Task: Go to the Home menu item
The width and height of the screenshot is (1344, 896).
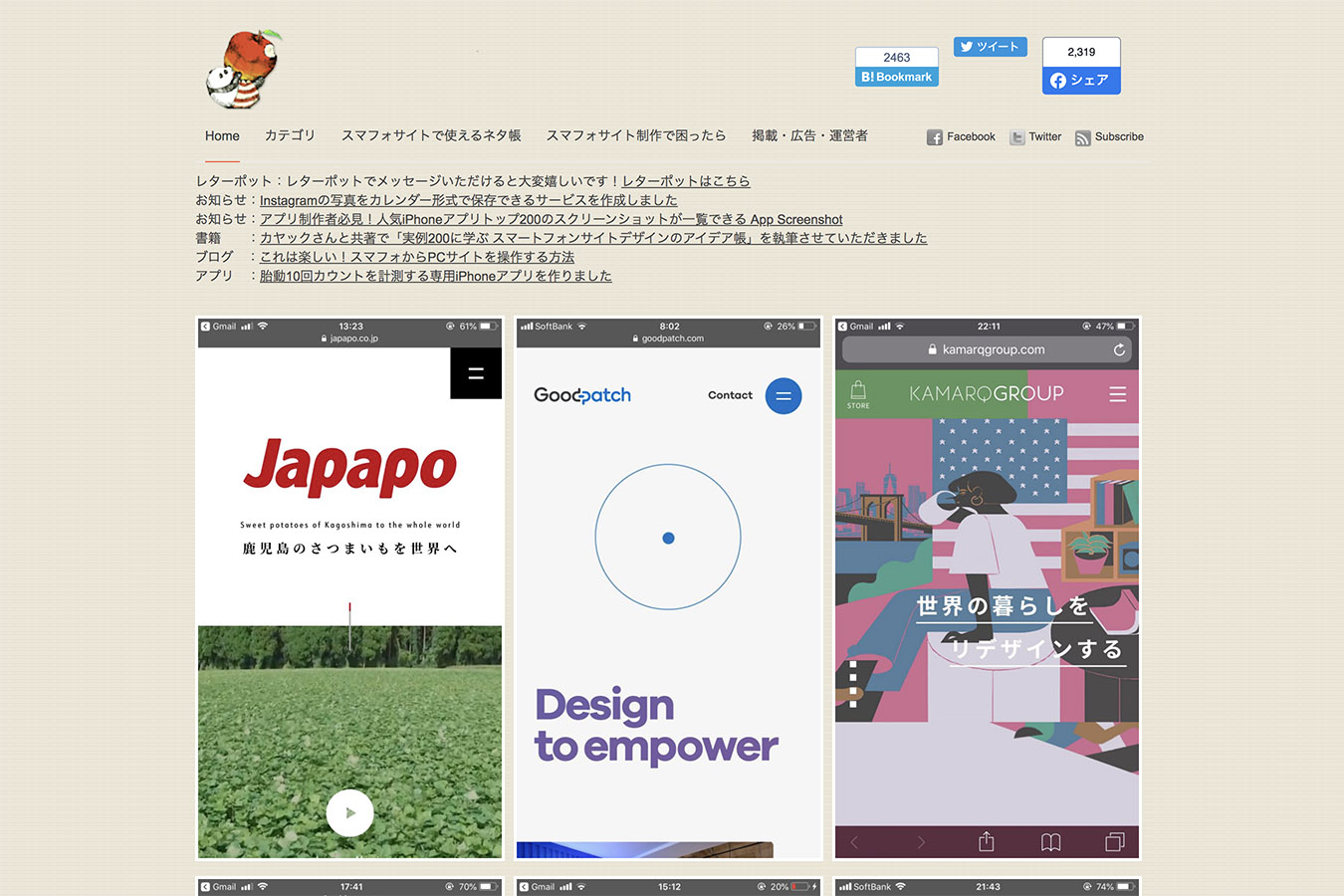Action: (x=222, y=136)
